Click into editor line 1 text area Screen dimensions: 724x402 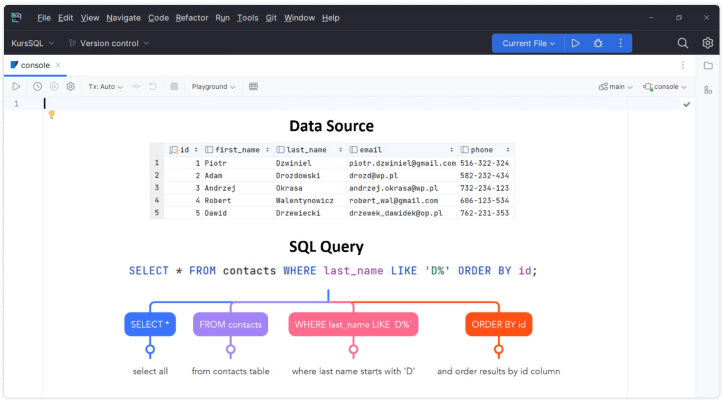300,103
